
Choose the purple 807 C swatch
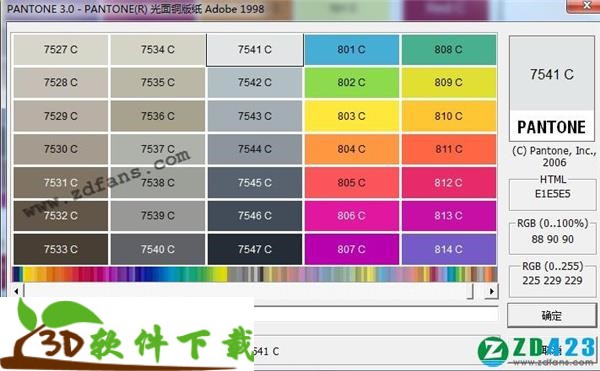(352, 249)
